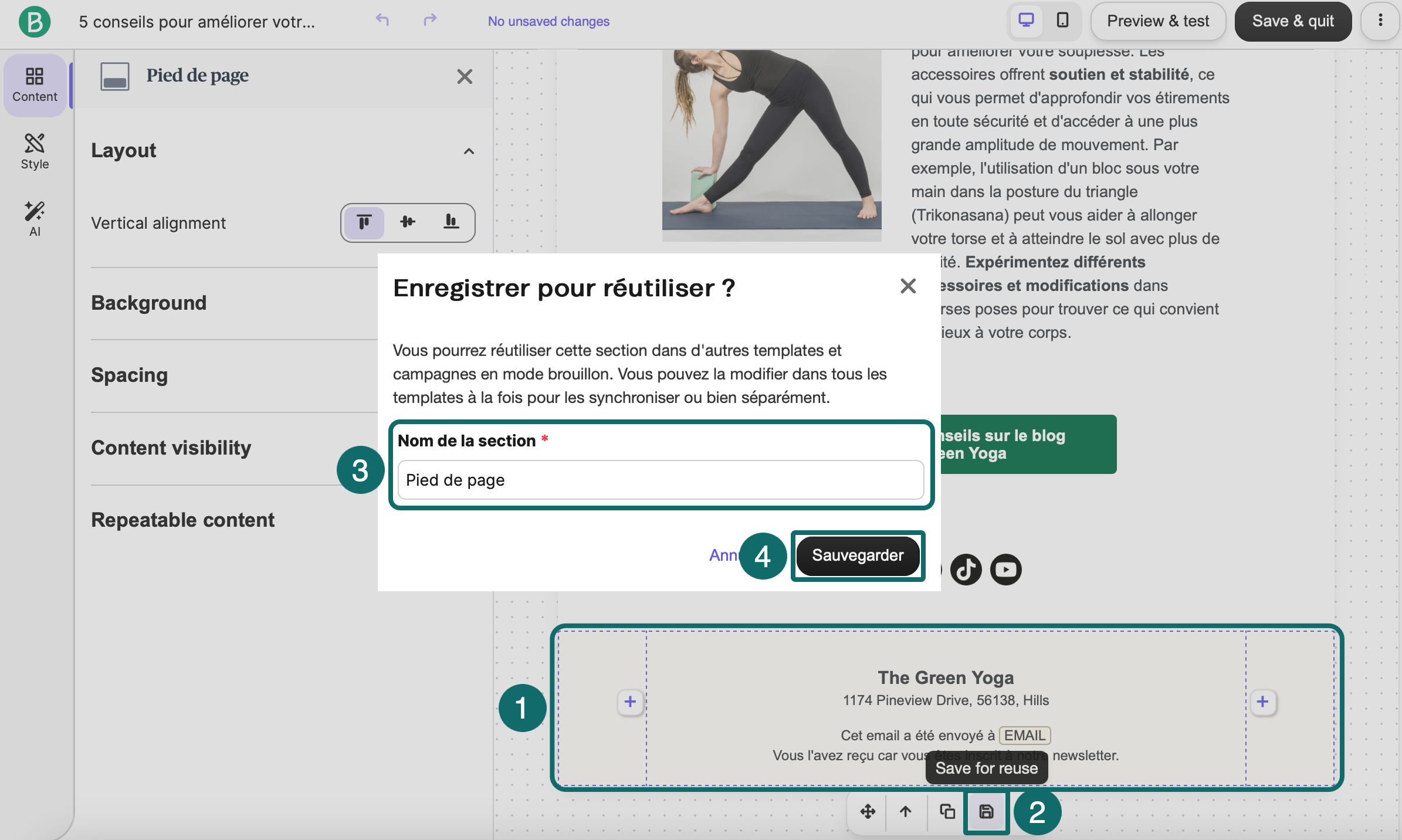This screenshot has height=840, width=1402.
Task: Click the move section up arrow
Action: coord(906,812)
